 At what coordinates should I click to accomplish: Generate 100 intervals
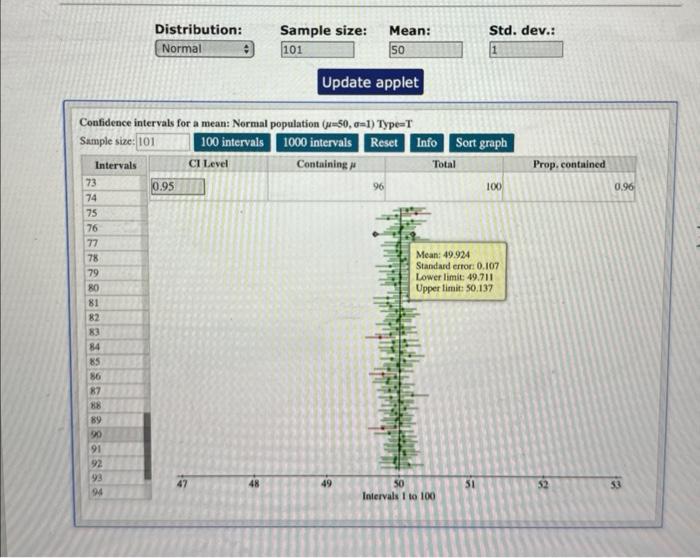232,142
